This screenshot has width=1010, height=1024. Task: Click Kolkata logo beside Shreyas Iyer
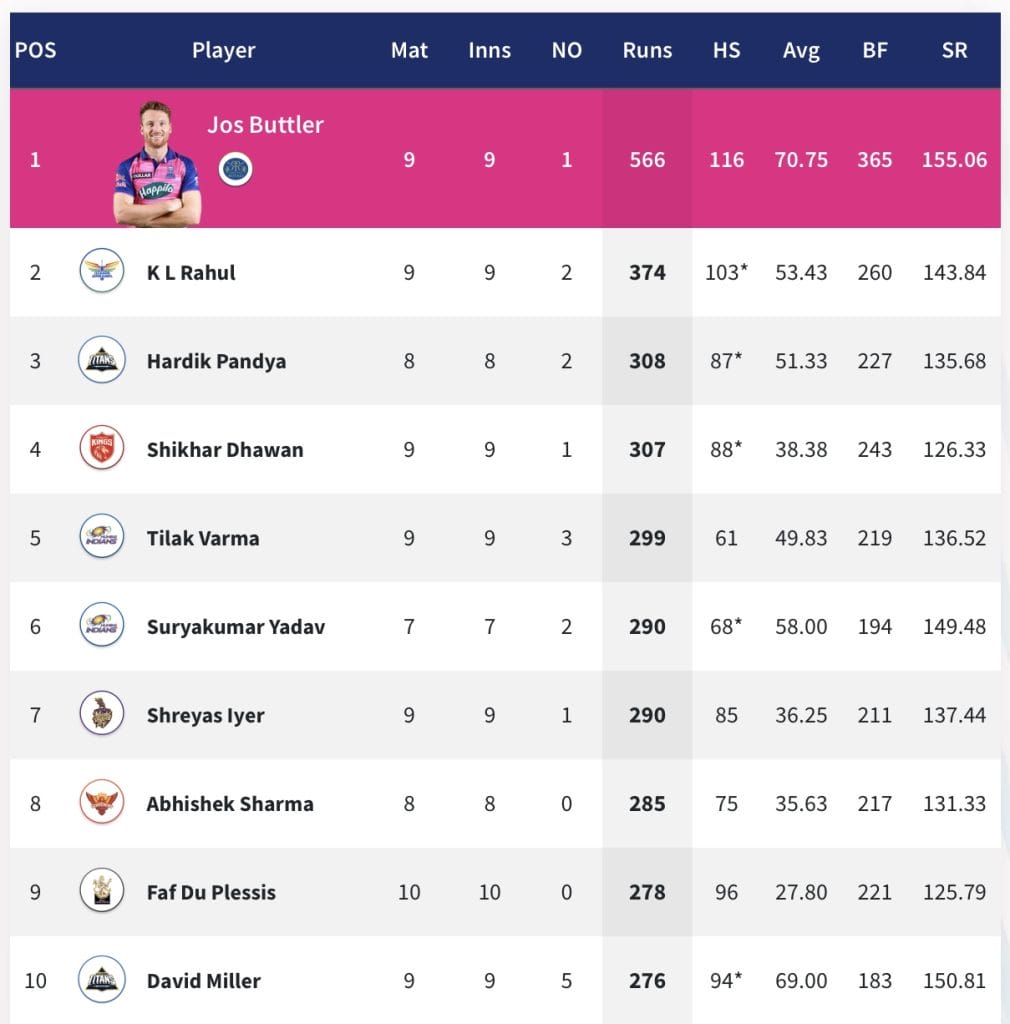point(101,714)
